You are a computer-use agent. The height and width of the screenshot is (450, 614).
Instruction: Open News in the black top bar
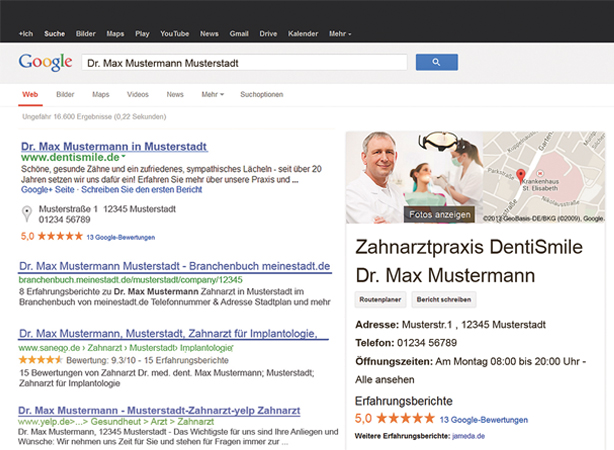[x=209, y=34]
